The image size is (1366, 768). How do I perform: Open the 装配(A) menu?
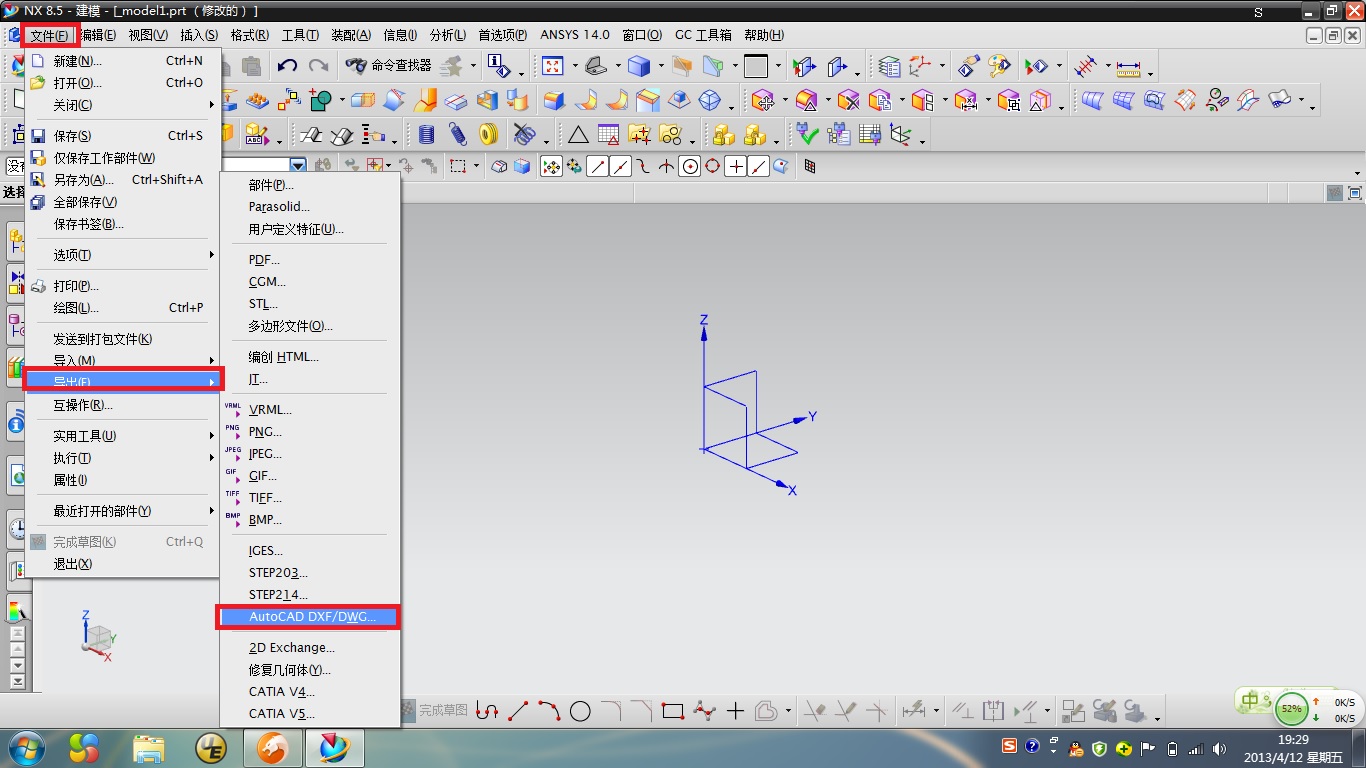pyautogui.click(x=351, y=35)
